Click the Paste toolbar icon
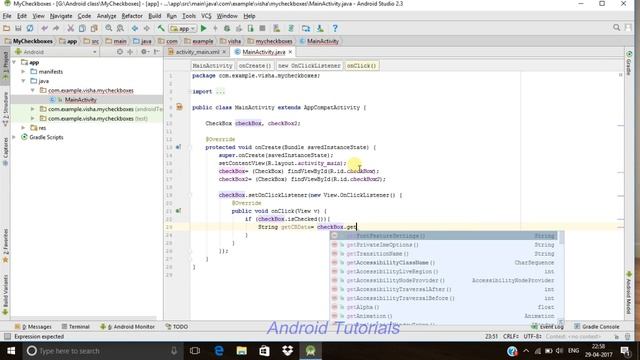This screenshot has height=360, width=640. [94, 28]
